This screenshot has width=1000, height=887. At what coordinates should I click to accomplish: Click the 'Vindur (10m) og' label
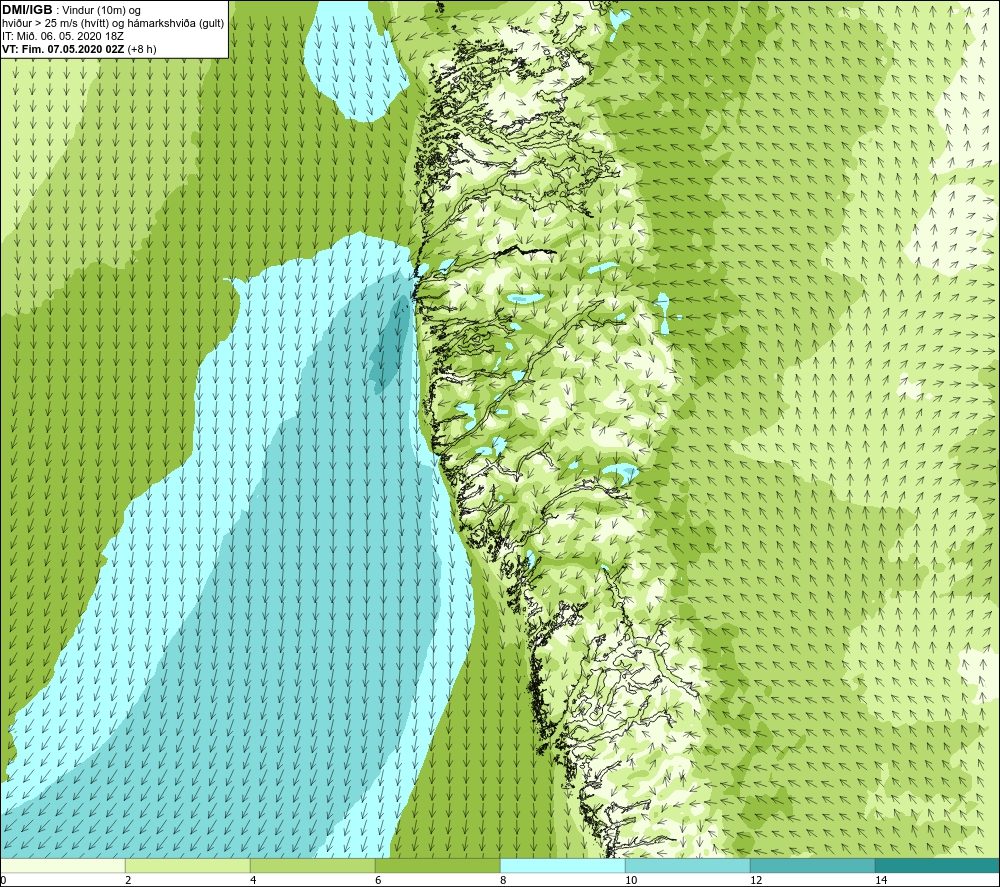click(x=101, y=11)
